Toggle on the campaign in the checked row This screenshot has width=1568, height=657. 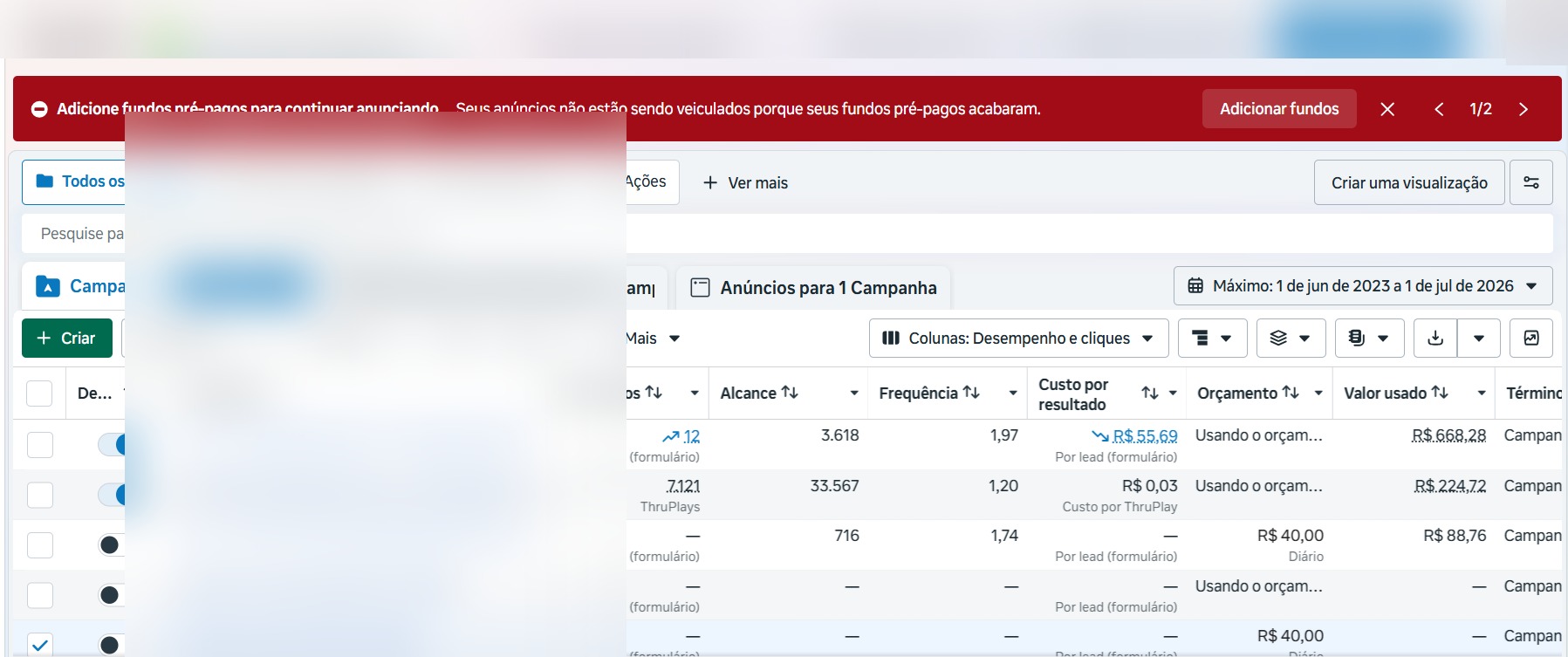click(110, 645)
